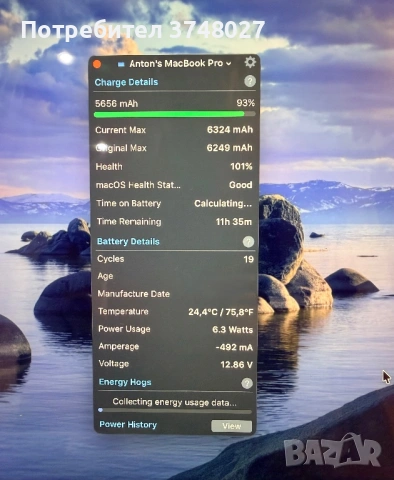Select the Energy Hogs section heading
394x480 pixels.
click(125, 382)
